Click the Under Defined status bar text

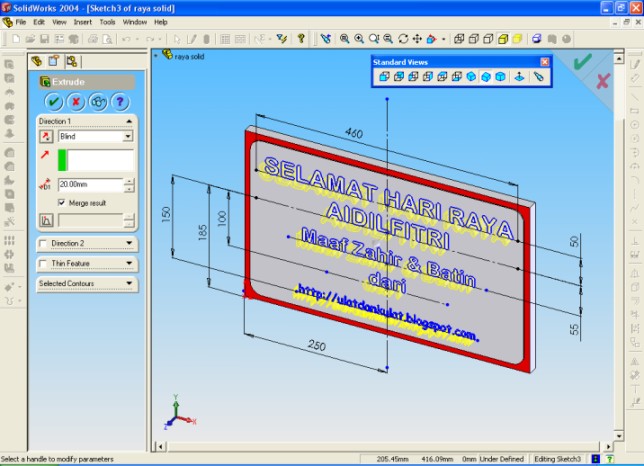[x=501, y=459]
